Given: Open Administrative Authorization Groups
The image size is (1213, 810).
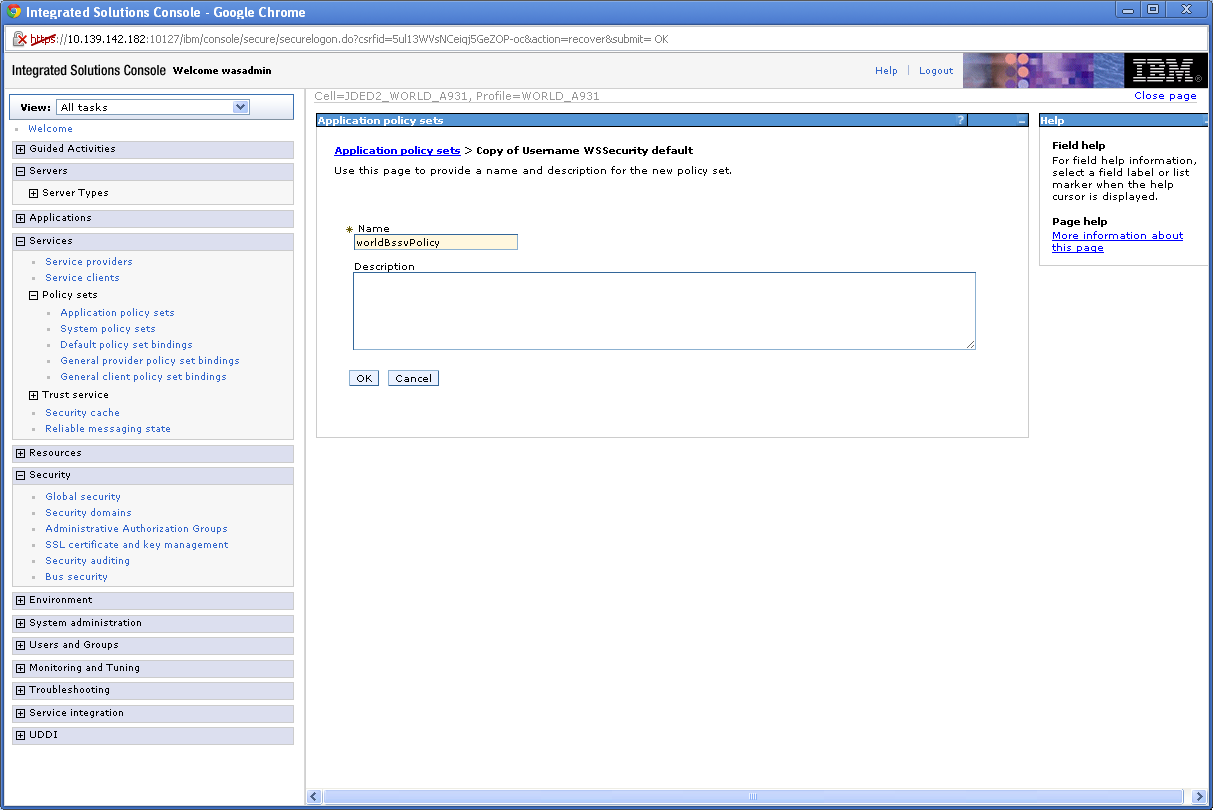Looking at the screenshot, I should click(136, 529).
